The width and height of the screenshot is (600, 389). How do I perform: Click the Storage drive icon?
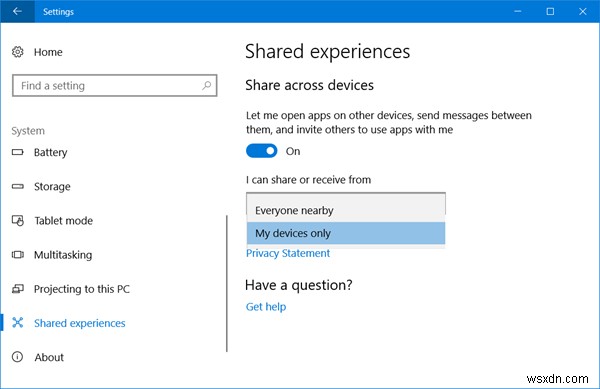coord(18,186)
